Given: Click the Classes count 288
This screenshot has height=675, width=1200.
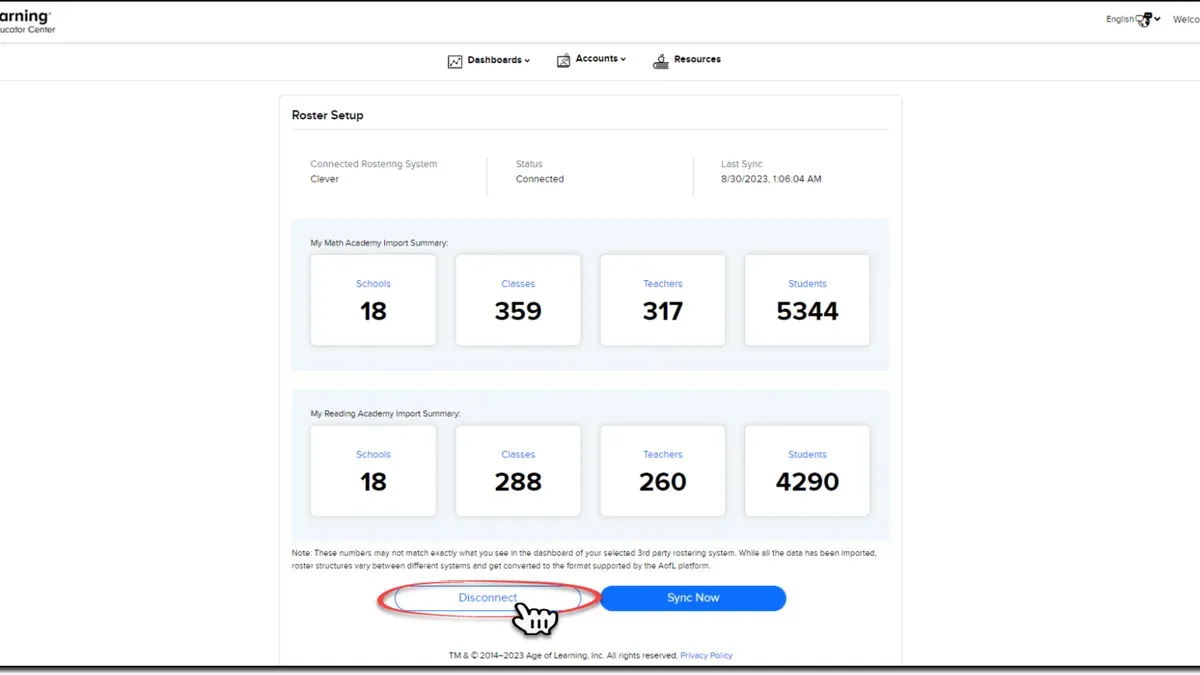Looking at the screenshot, I should (518, 482).
